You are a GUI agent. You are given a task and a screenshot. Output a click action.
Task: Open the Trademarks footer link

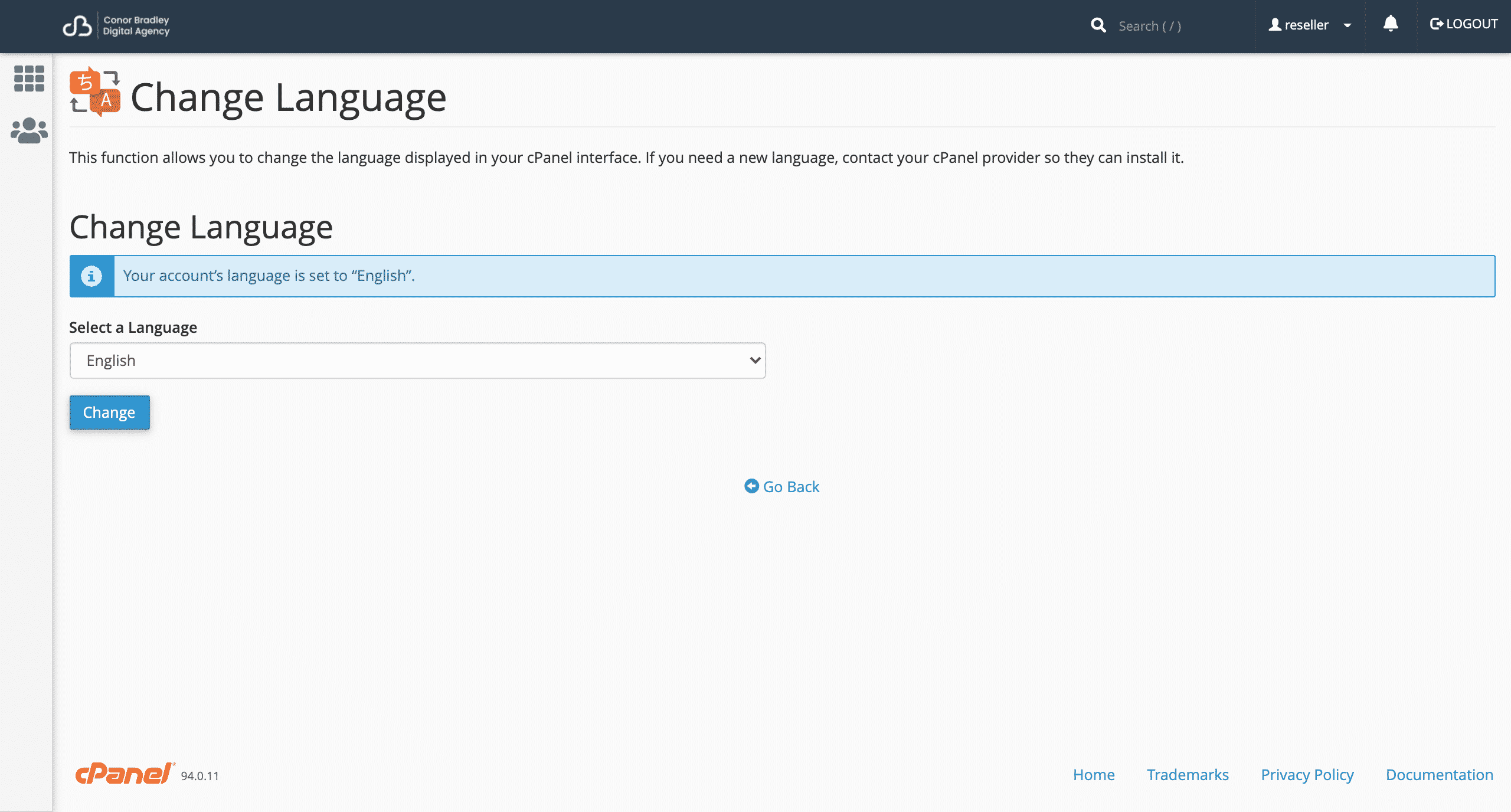[1188, 775]
